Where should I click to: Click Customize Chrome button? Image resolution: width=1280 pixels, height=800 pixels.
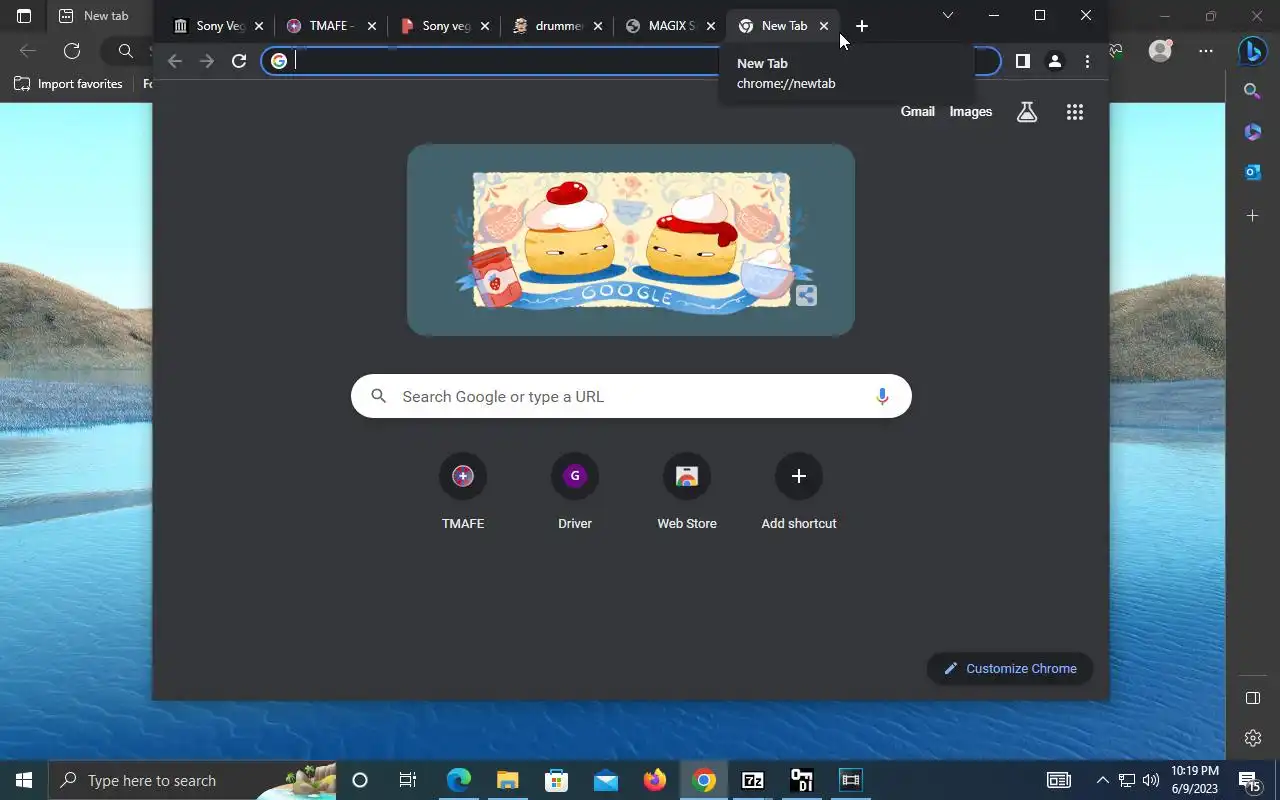1010,668
